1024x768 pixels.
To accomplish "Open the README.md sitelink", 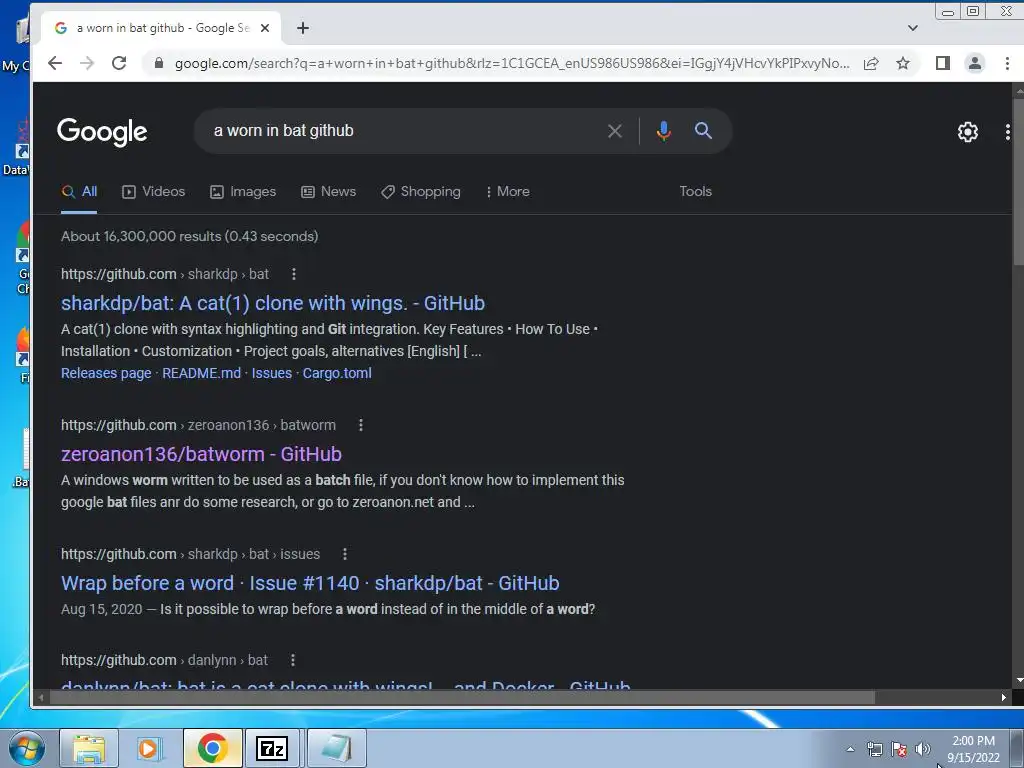I will (x=201, y=373).
